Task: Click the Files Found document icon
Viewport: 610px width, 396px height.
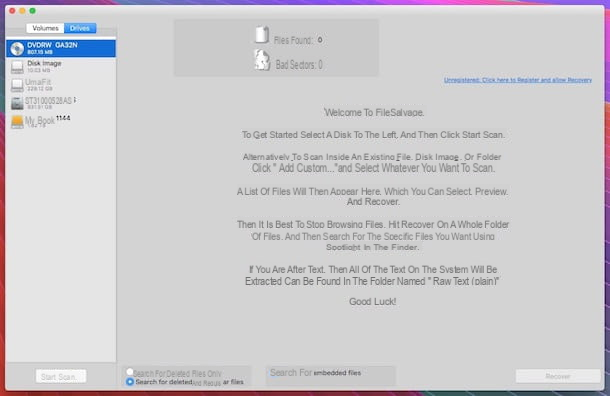Action: [x=262, y=35]
